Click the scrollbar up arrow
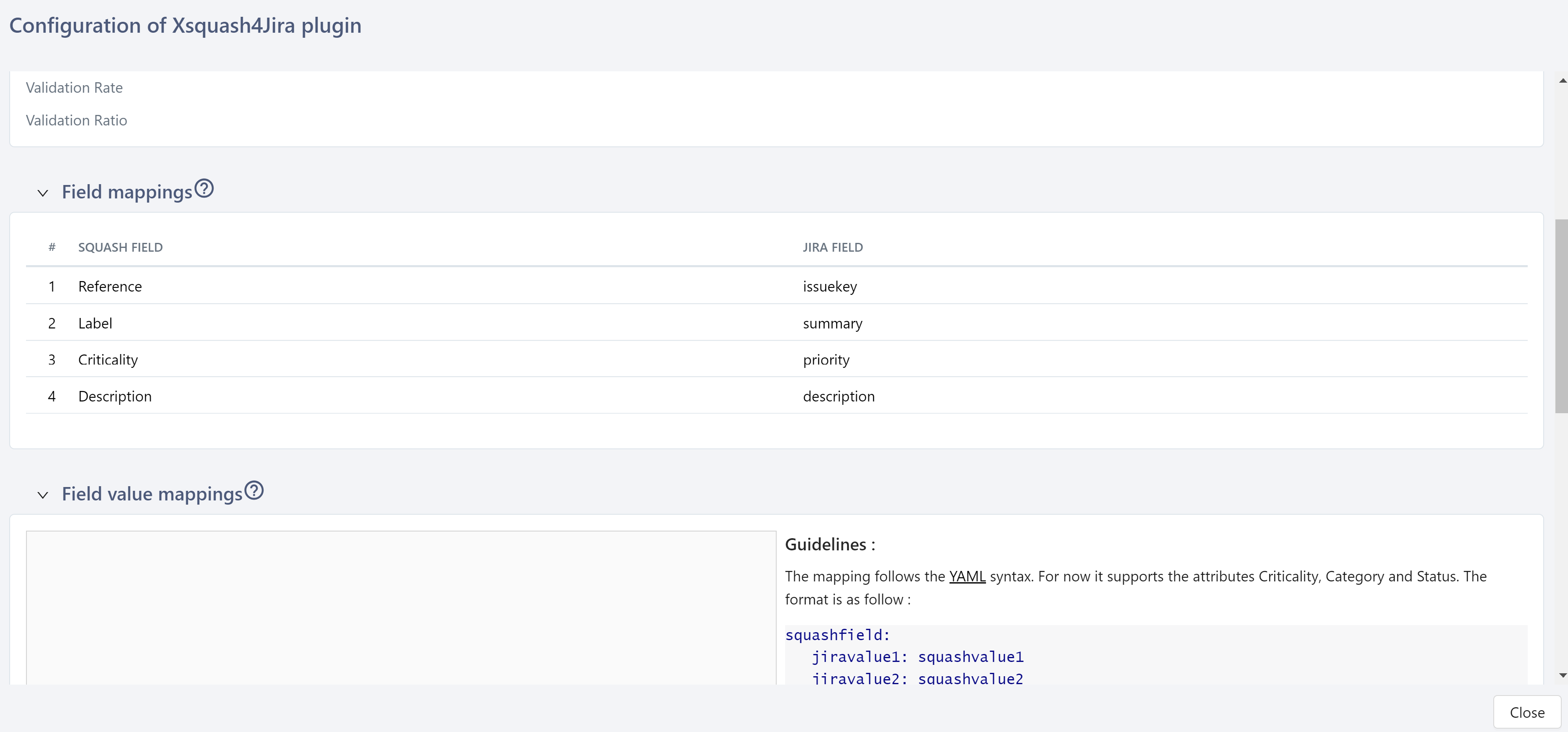 [x=1561, y=80]
